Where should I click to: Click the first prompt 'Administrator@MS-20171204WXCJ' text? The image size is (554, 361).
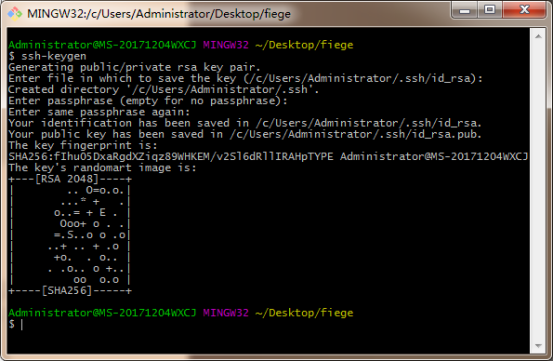(x=102, y=45)
